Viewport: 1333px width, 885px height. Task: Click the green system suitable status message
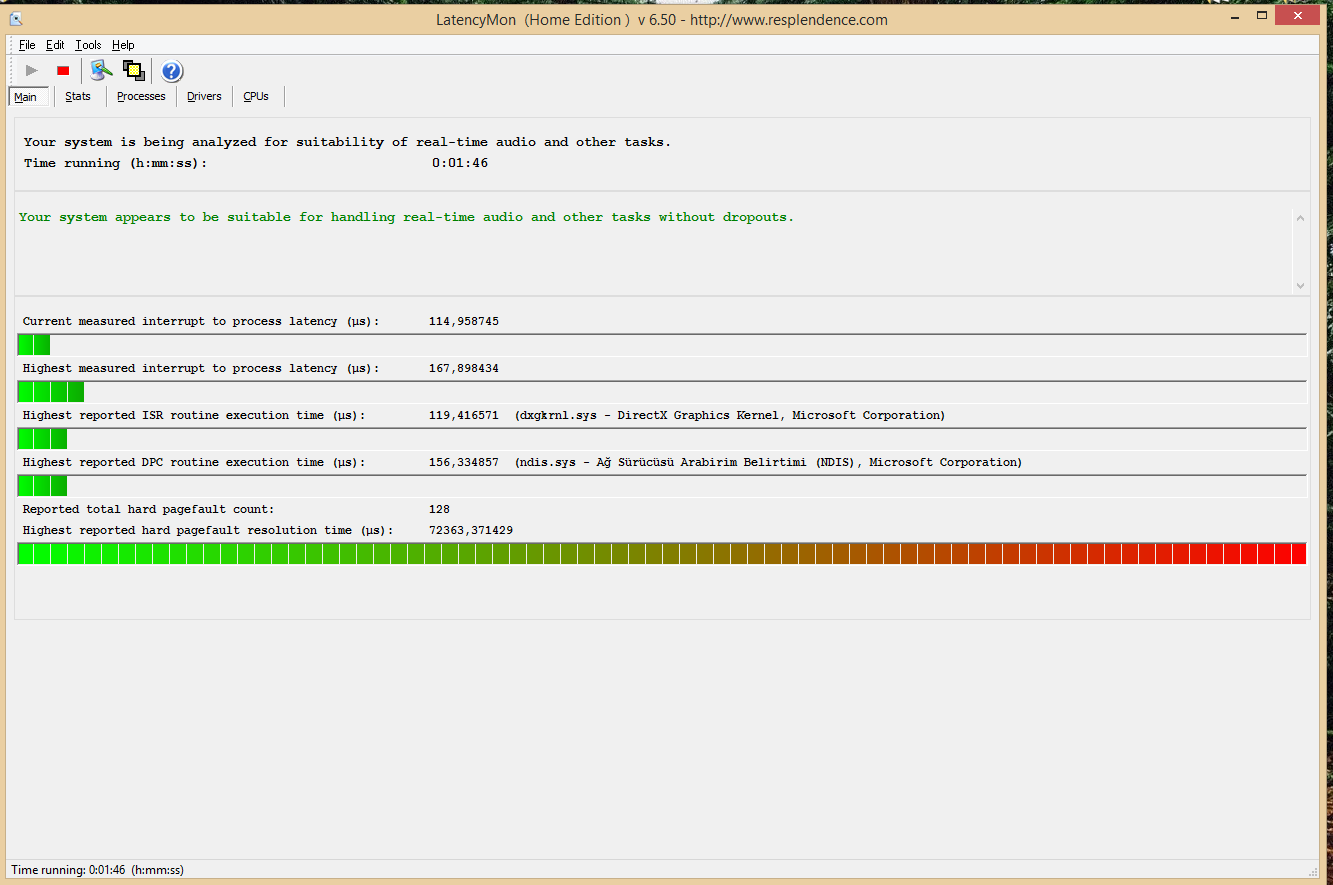tap(406, 217)
